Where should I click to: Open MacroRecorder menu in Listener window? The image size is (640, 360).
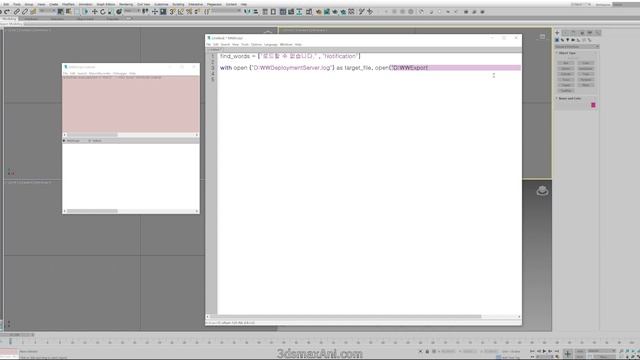coord(100,73)
